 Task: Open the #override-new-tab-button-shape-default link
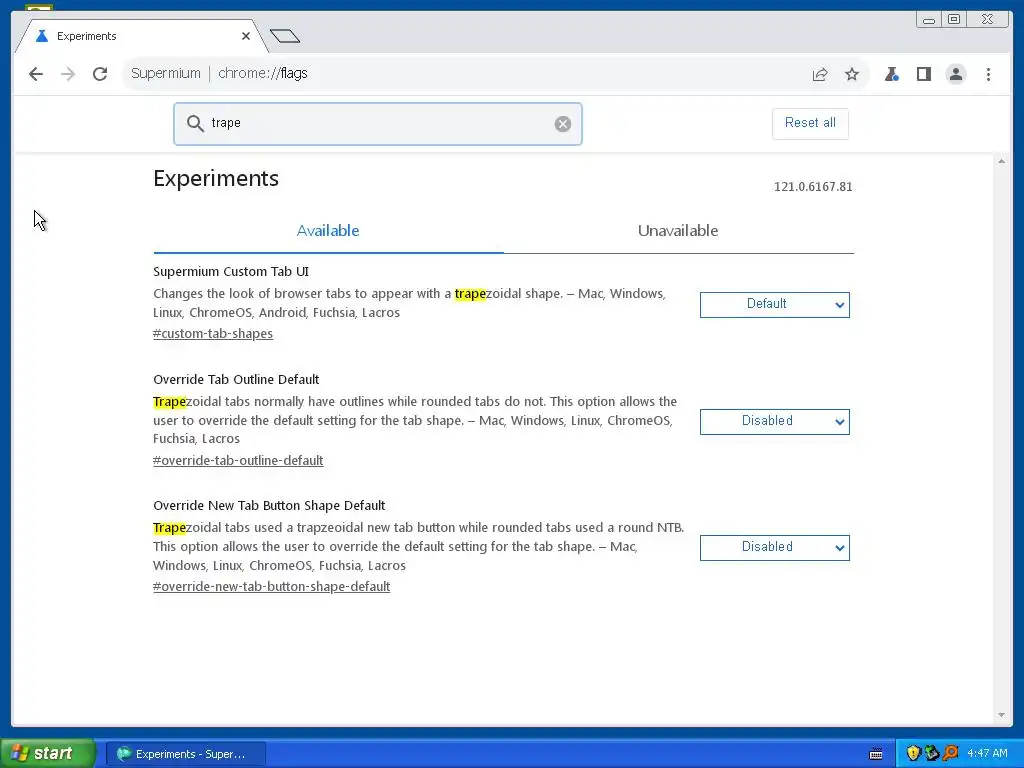coord(271,586)
